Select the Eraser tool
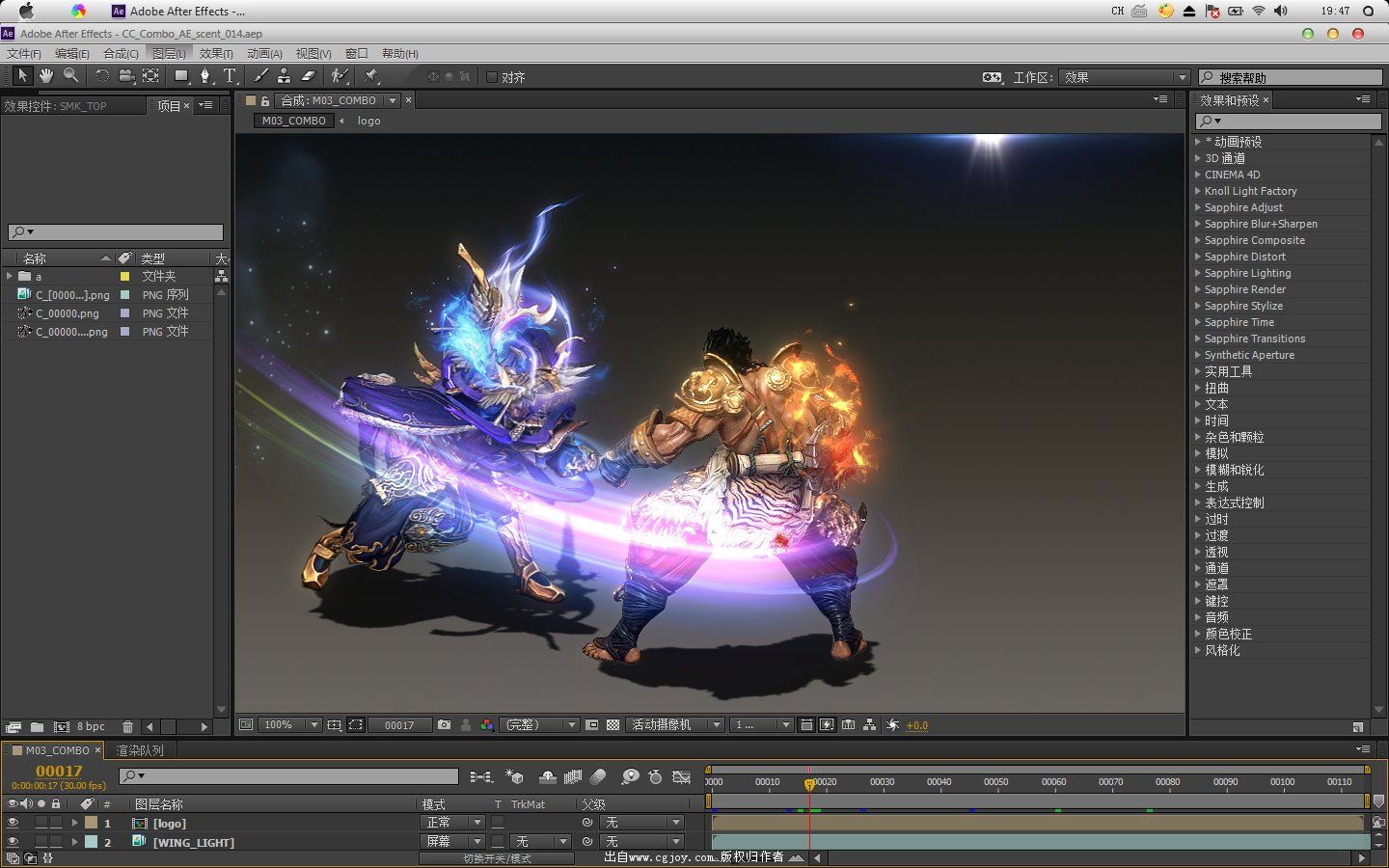The height and width of the screenshot is (868, 1389). tap(309, 76)
